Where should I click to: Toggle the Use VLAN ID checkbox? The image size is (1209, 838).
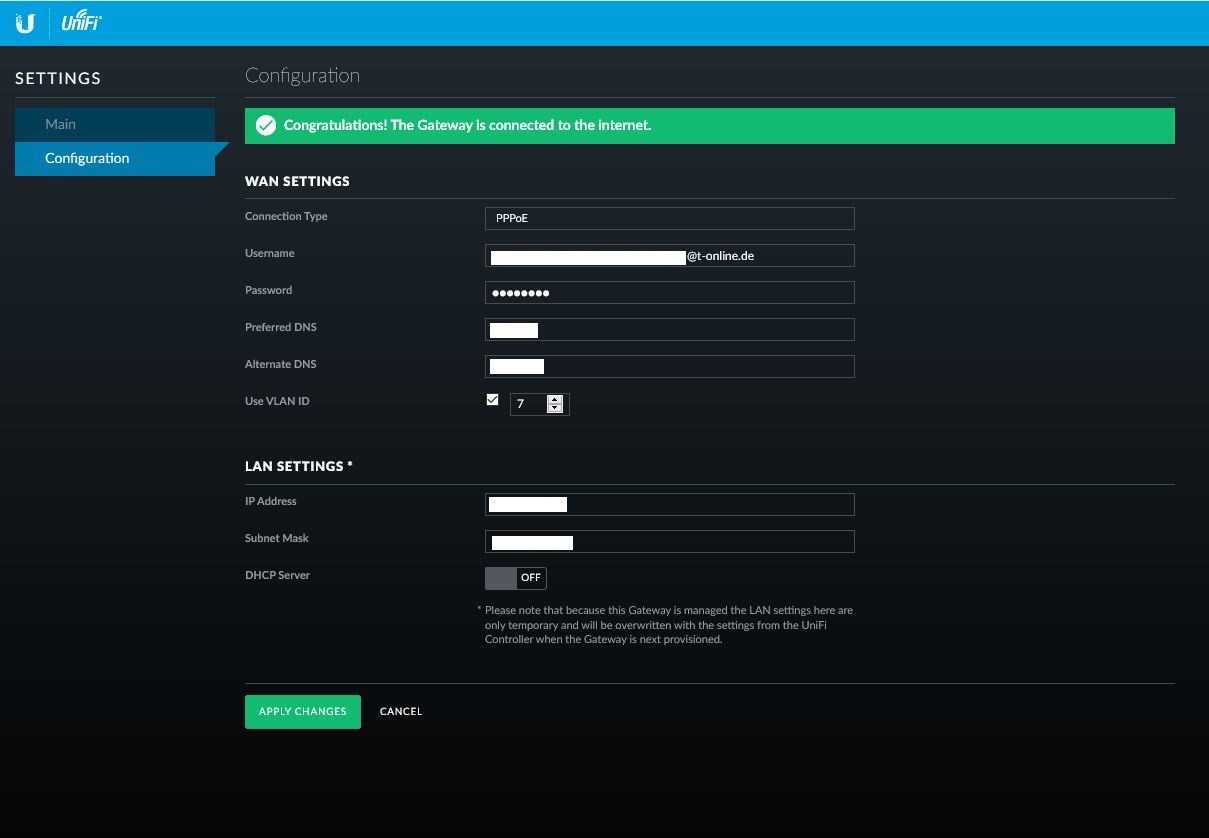pos(492,400)
